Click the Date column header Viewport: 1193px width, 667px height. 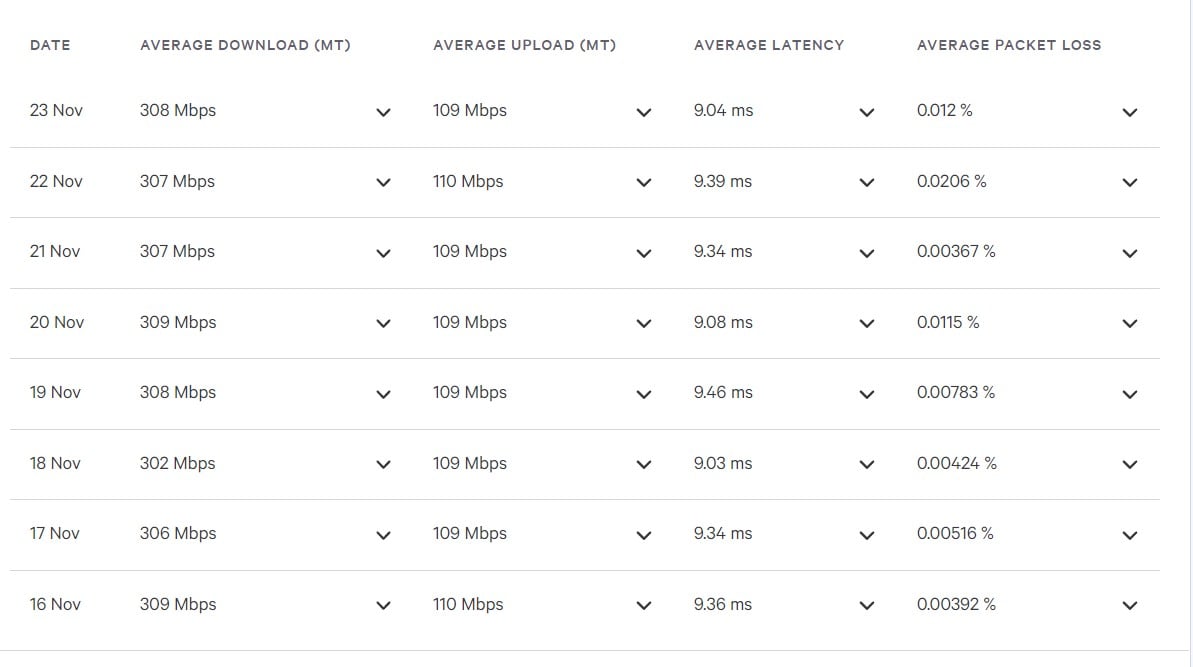click(x=50, y=45)
